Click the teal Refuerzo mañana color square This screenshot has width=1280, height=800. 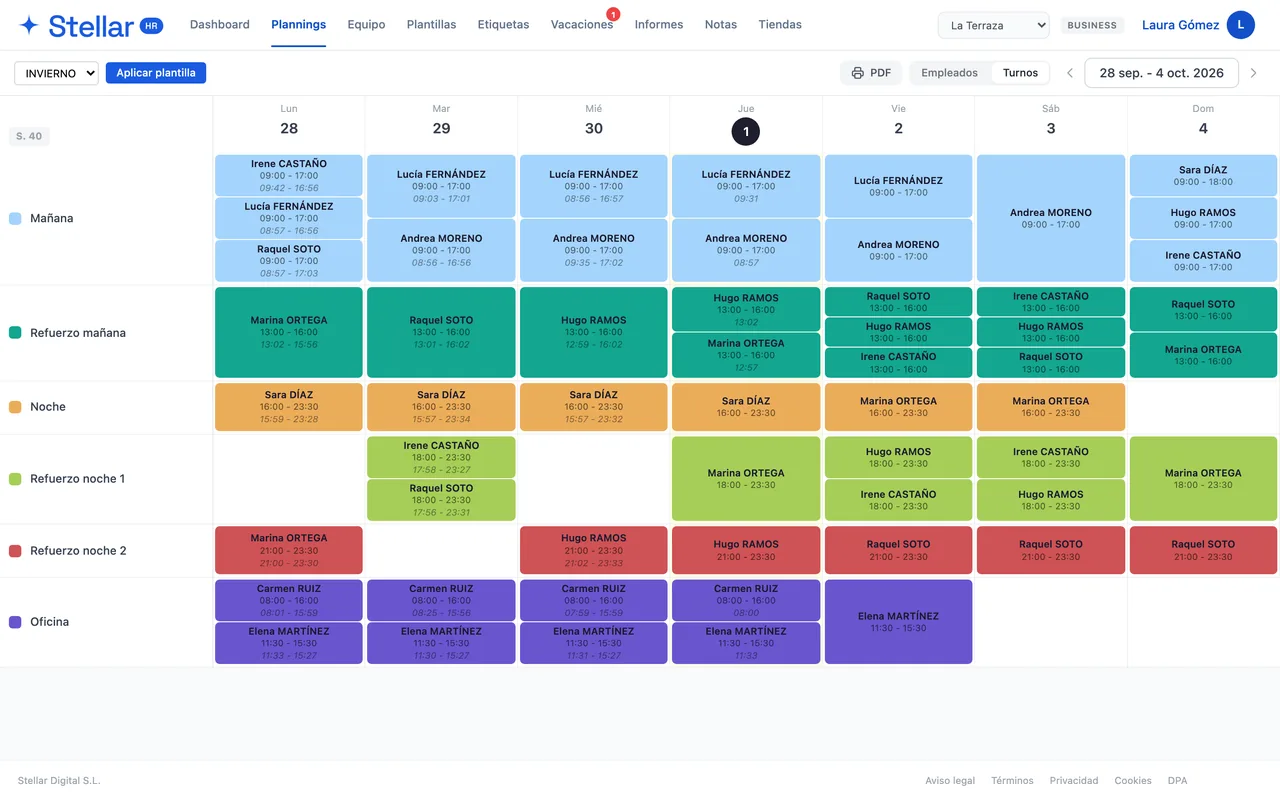coord(15,333)
